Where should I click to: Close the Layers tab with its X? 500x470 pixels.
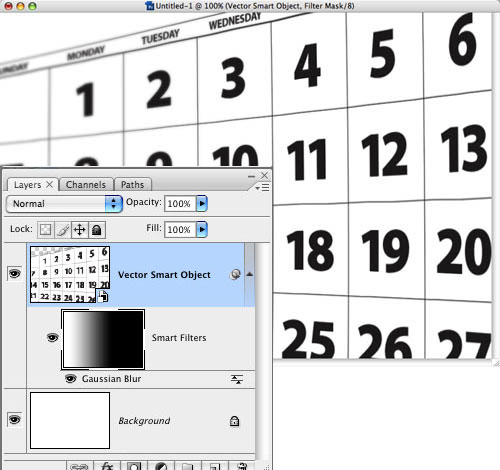(x=49, y=184)
